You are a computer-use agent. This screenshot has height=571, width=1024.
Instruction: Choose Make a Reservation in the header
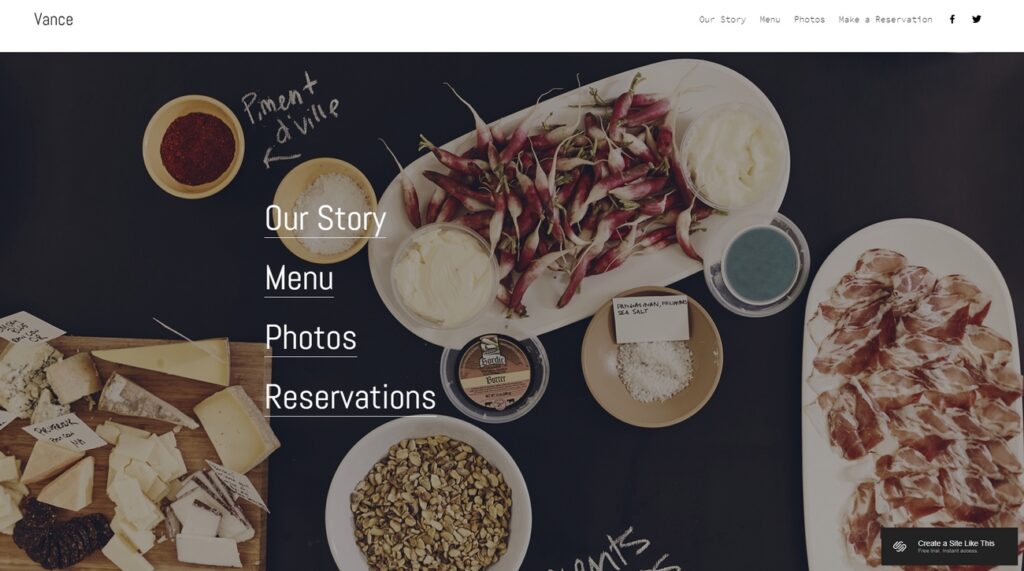point(886,20)
